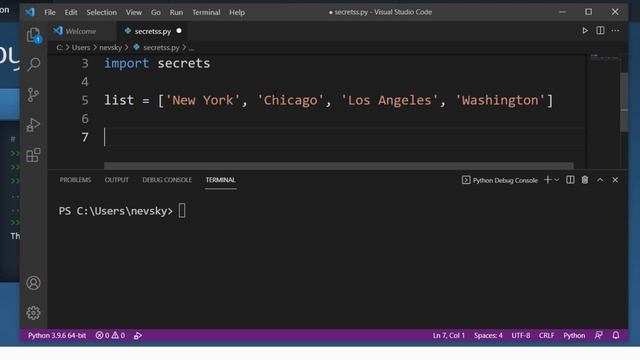The height and width of the screenshot is (360, 640).
Task: Open the Search view in activity bar
Action: (x=33, y=64)
